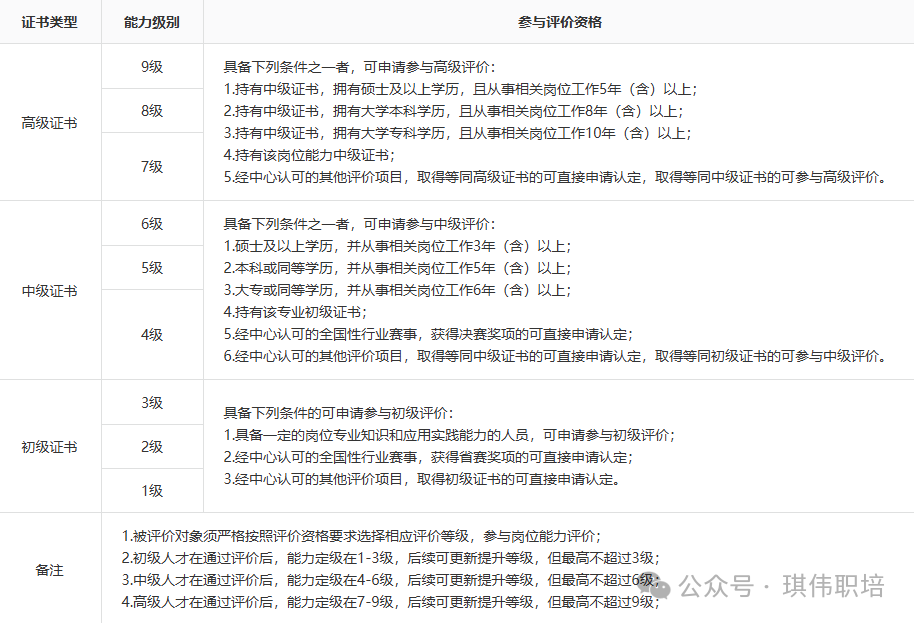This screenshot has width=914, height=623.
Task: Click the 2级 level cell
Action: pos(152,447)
